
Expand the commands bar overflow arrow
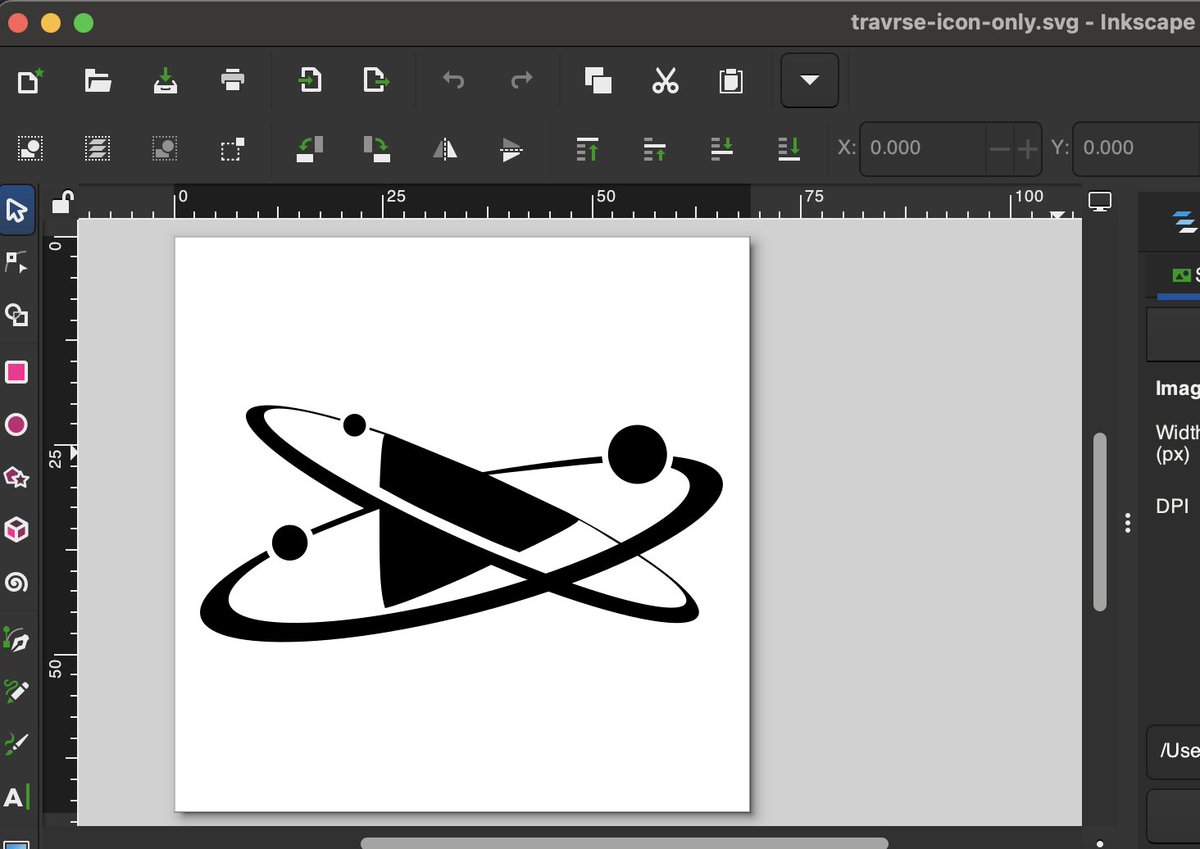810,80
